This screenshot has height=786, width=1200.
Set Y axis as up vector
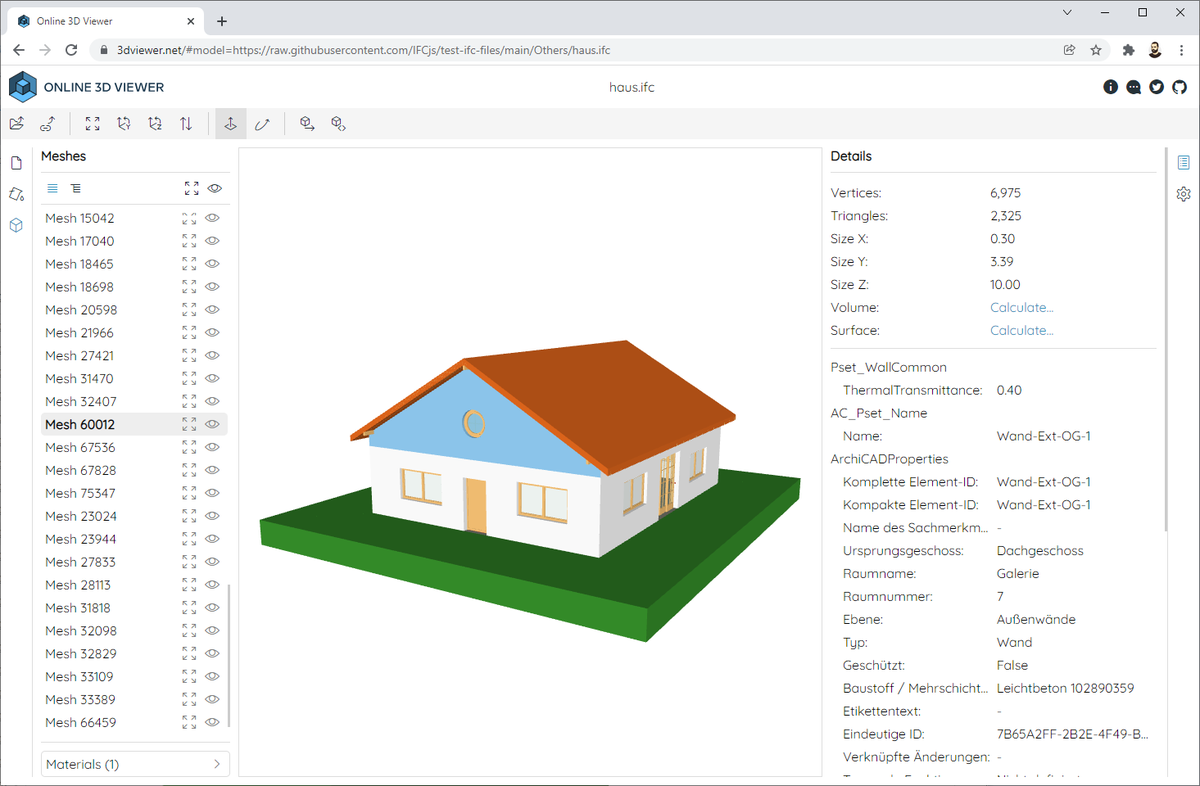[124, 124]
